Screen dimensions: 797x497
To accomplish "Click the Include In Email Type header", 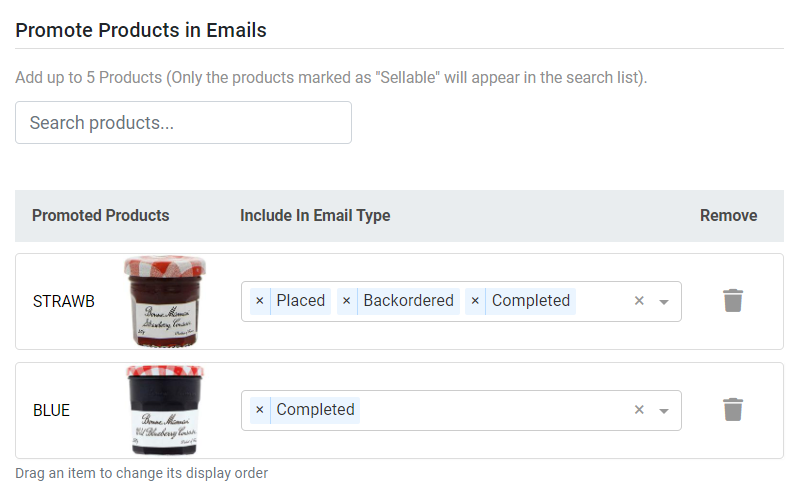I will [x=315, y=215].
